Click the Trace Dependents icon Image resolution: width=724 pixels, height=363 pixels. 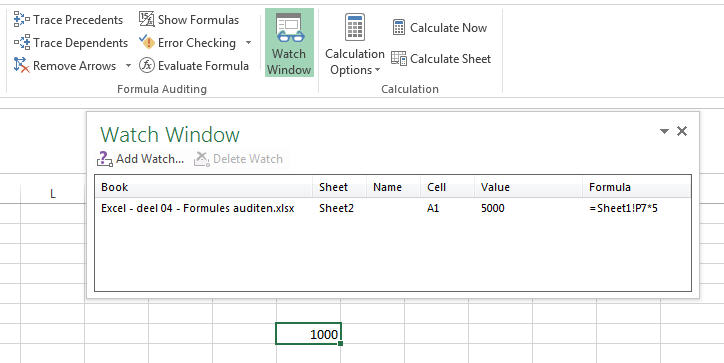tap(21, 43)
